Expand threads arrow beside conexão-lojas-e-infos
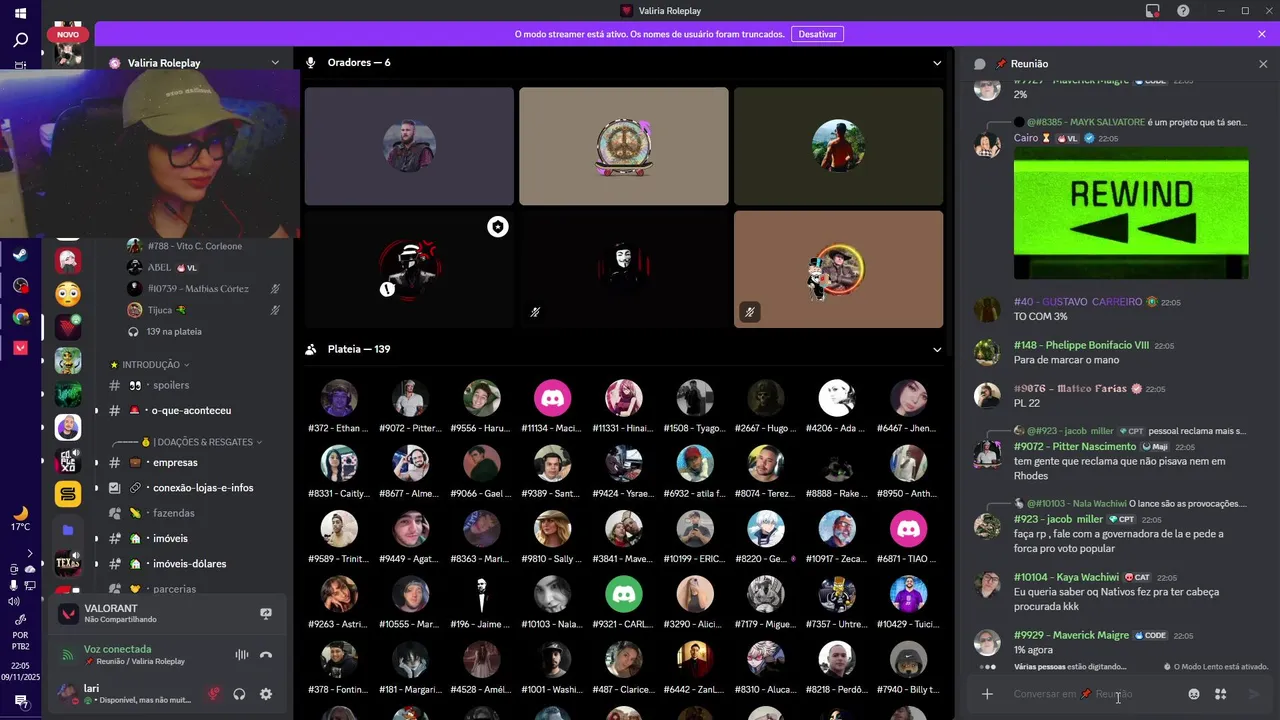Screen dimensions: 1280x720 click(x=97, y=488)
